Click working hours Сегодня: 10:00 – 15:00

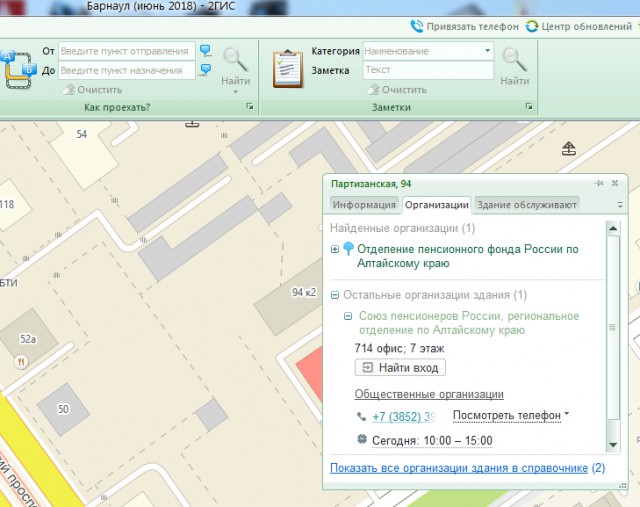click(432, 441)
